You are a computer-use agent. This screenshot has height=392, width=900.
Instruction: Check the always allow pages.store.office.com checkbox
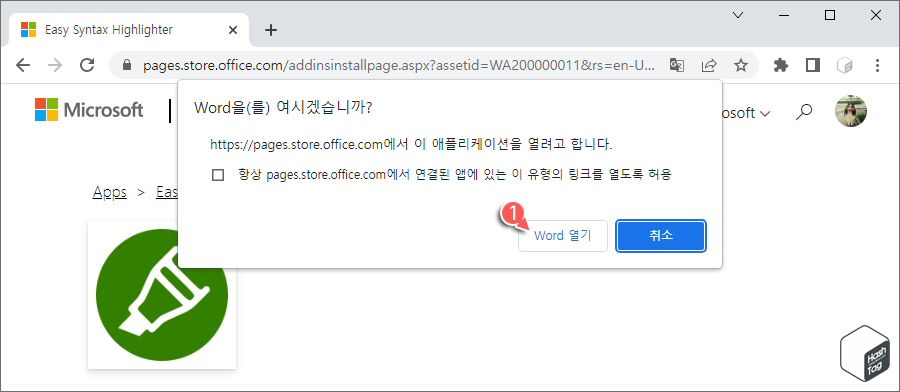218,175
